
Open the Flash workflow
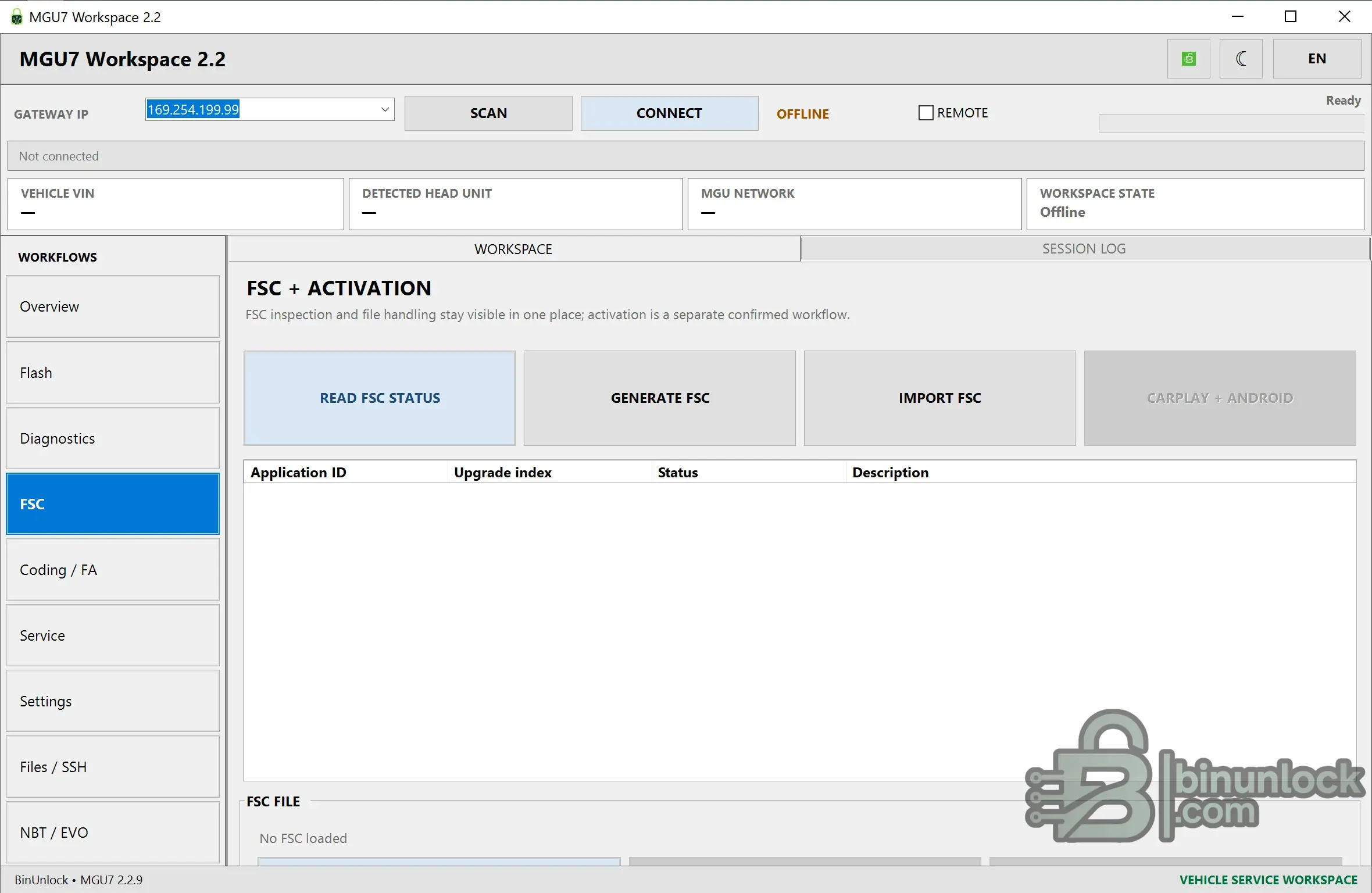tap(113, 373)
